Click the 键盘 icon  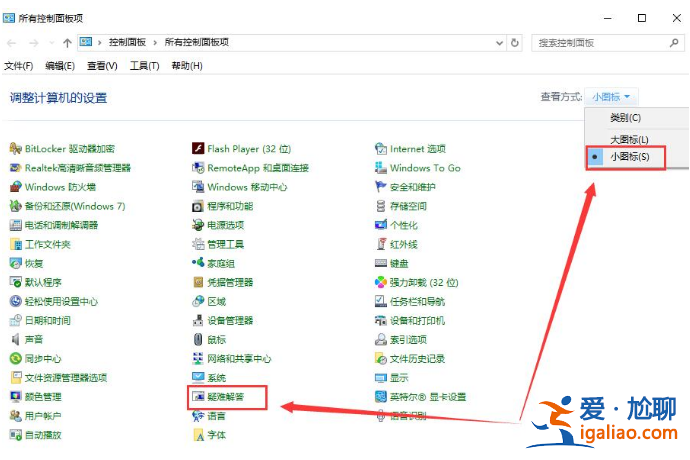[x=381, y=263]
